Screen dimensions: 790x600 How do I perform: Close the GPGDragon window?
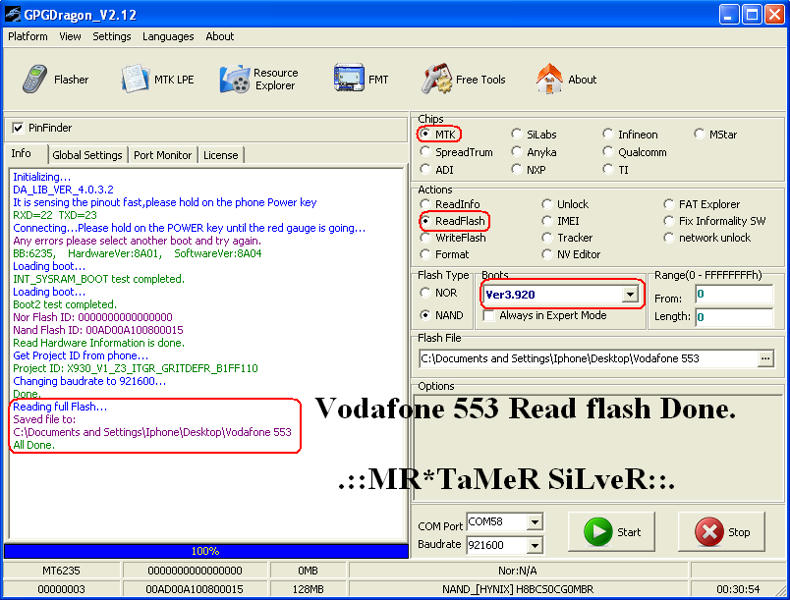point(775,15)
